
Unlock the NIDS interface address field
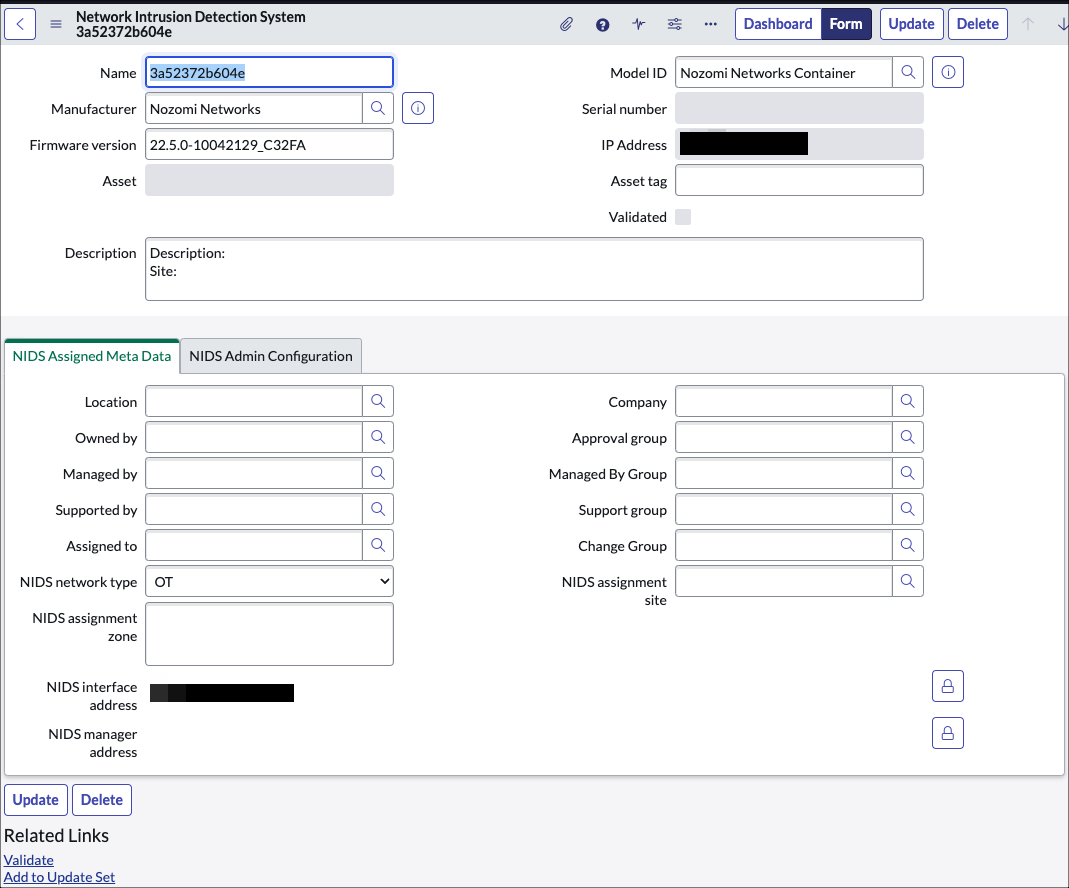pos(947,686)
